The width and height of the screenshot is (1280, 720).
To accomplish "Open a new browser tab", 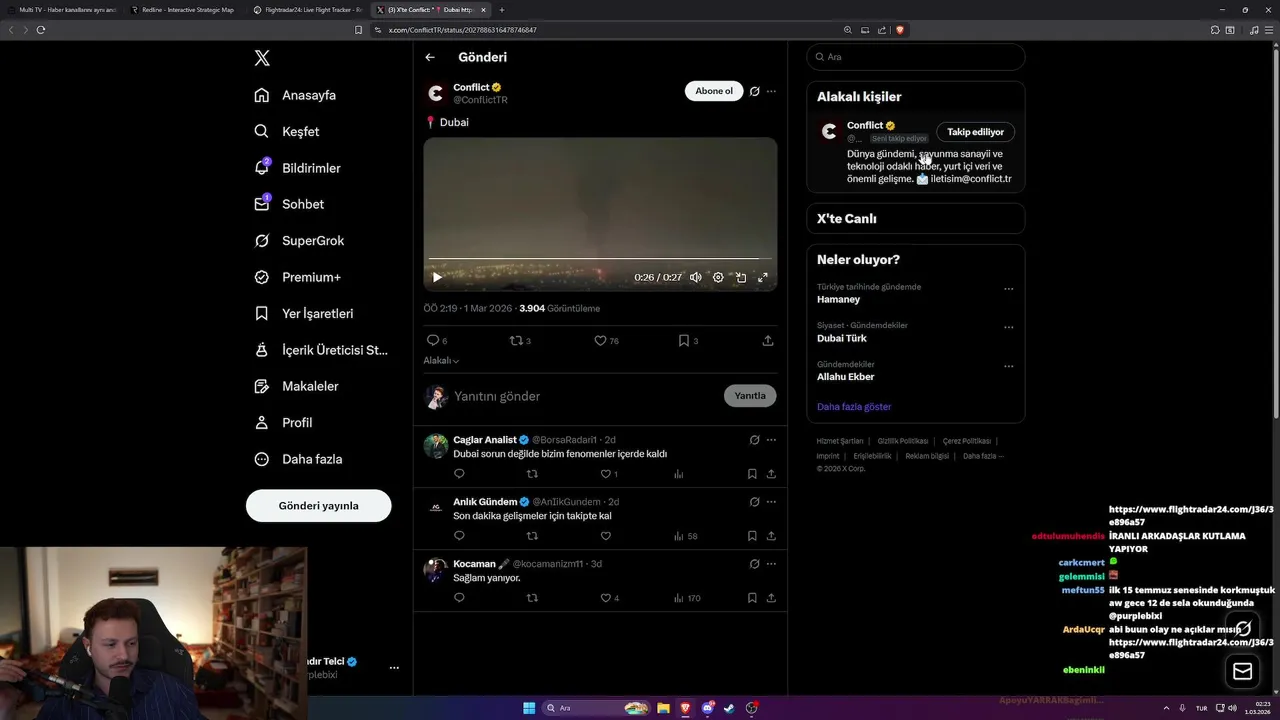I will (x=502, y=10).
